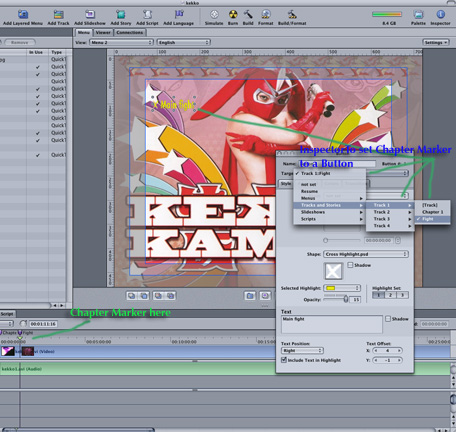Click the first display-mode icon below the menu canvas
Viewport: 456px width, 432px height.
tap(250, 296)
